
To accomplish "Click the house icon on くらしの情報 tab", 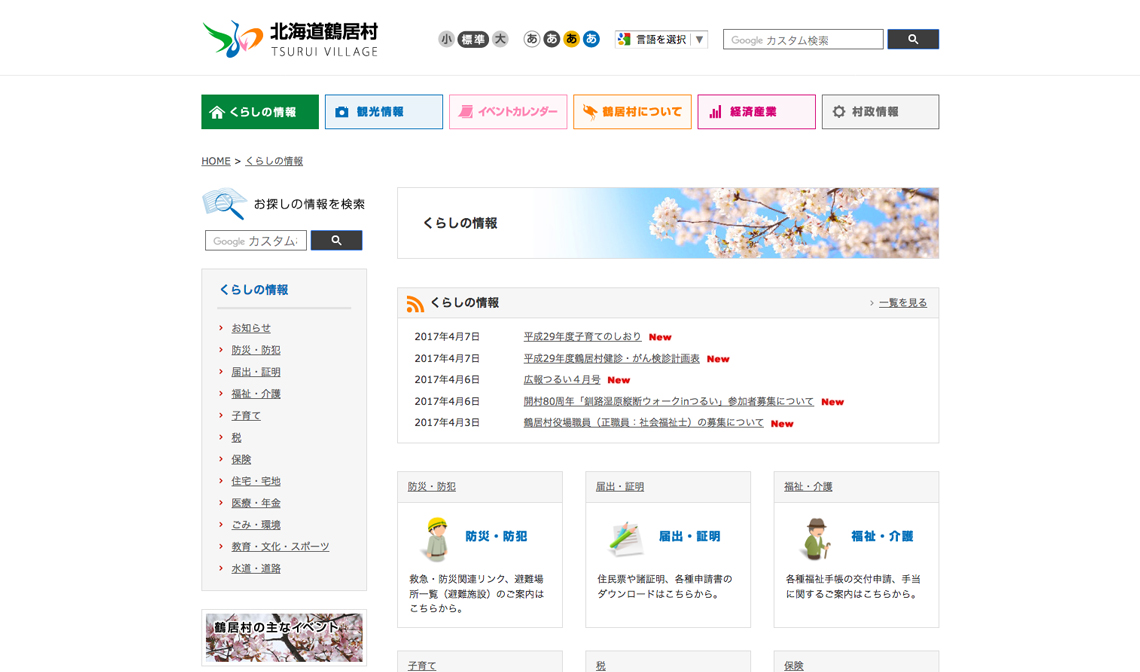I will click(x=217, y=112).
